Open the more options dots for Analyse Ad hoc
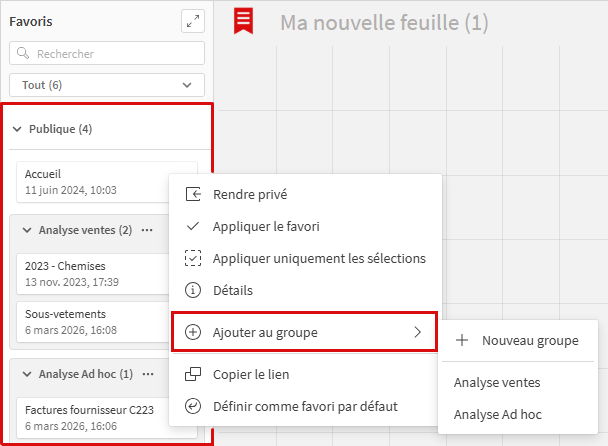 click(148, 374)
